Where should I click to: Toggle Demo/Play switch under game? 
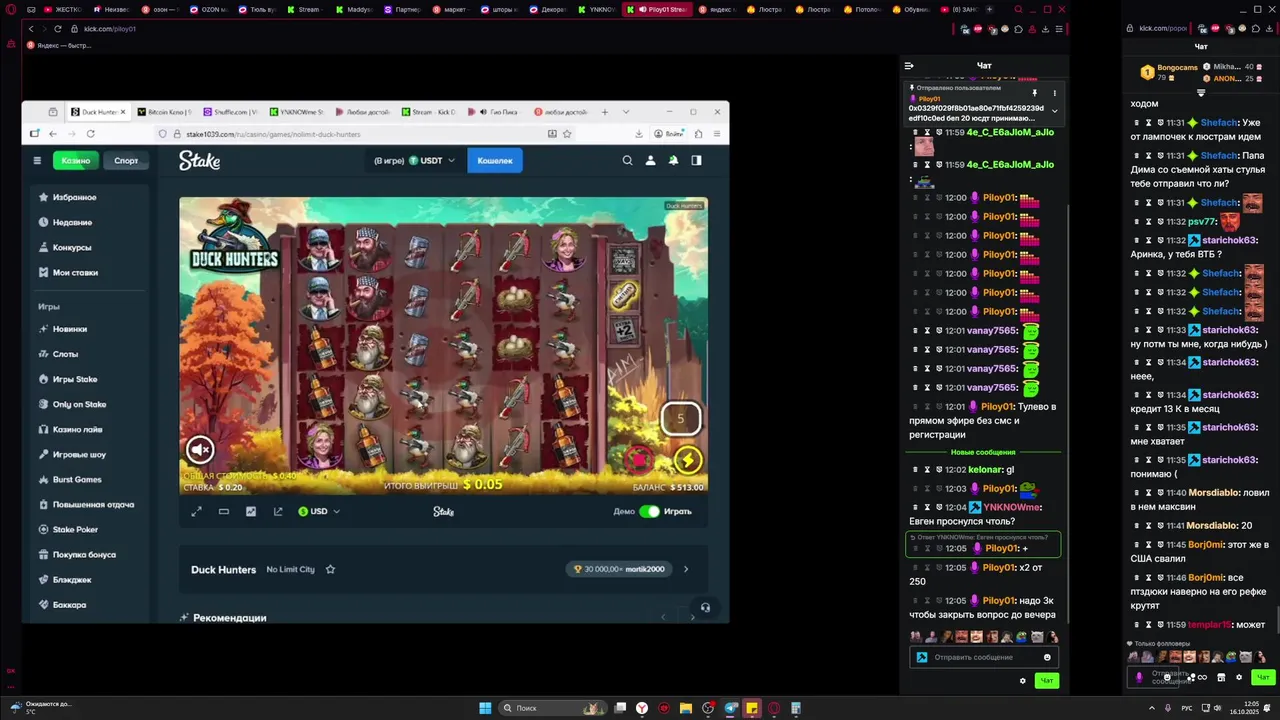[649, 511]
